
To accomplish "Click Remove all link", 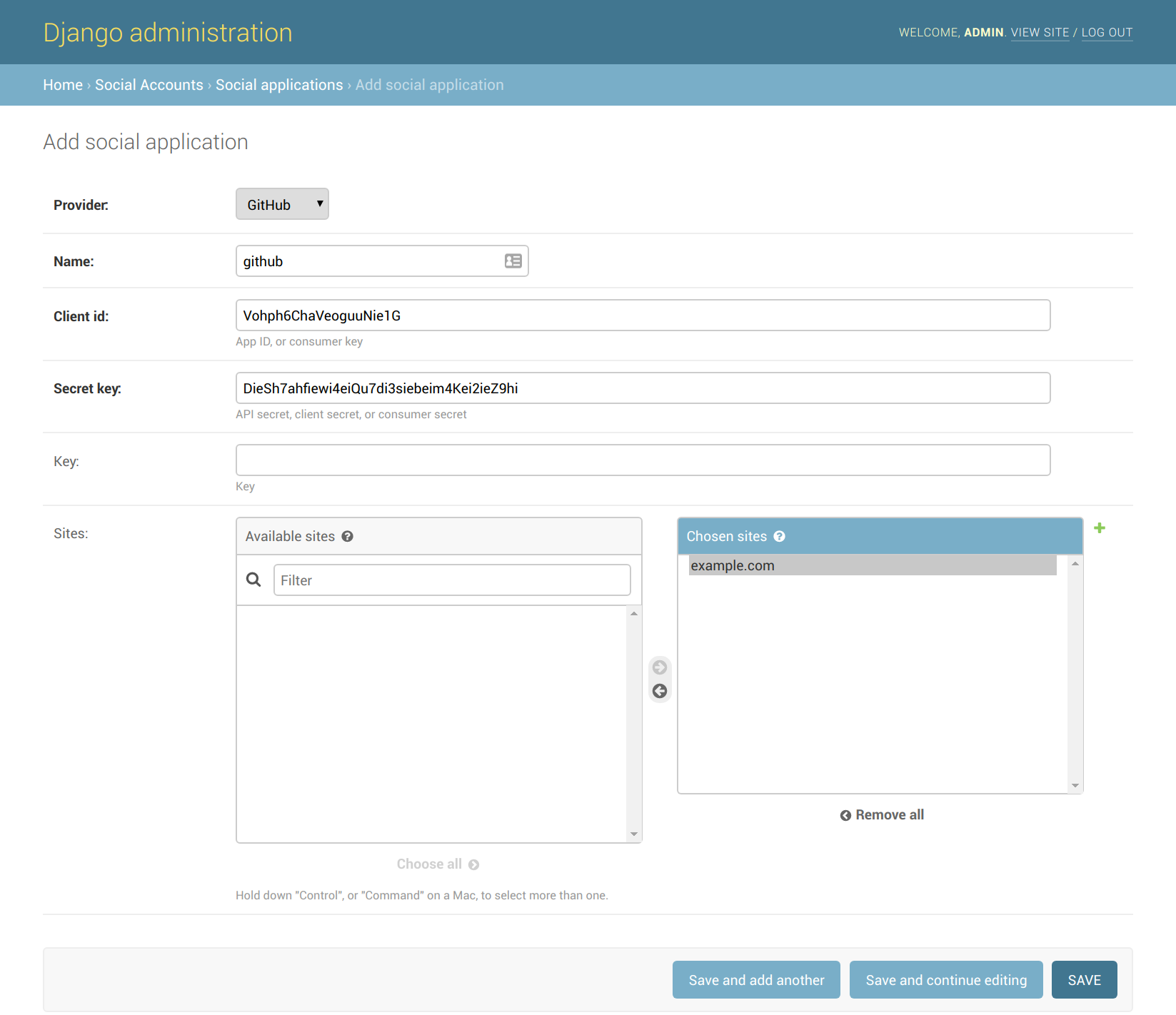I will (x=882, y=815).
